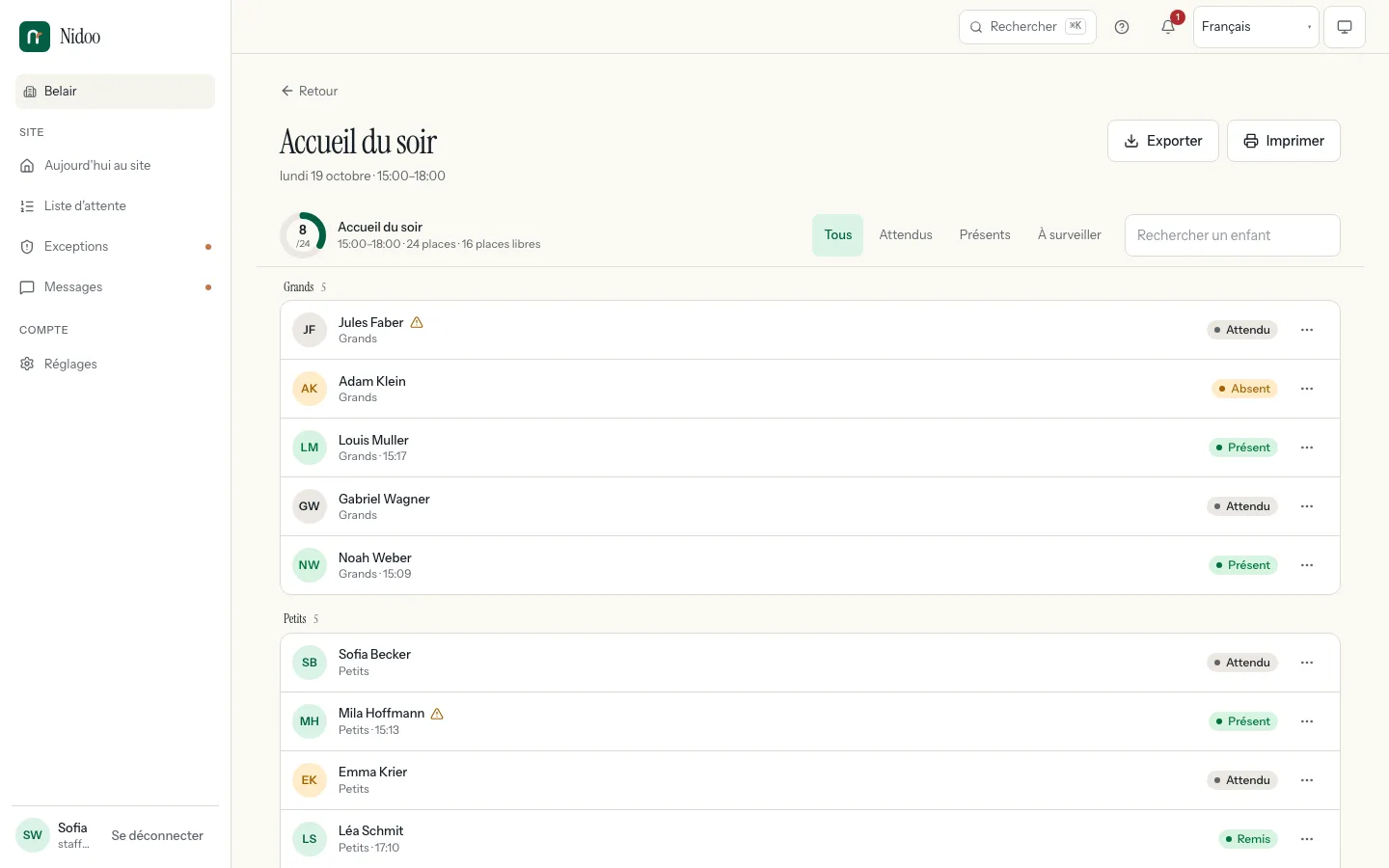Show the Attendus filter
Screen dimensions: 1389x868
coord(906,235)
